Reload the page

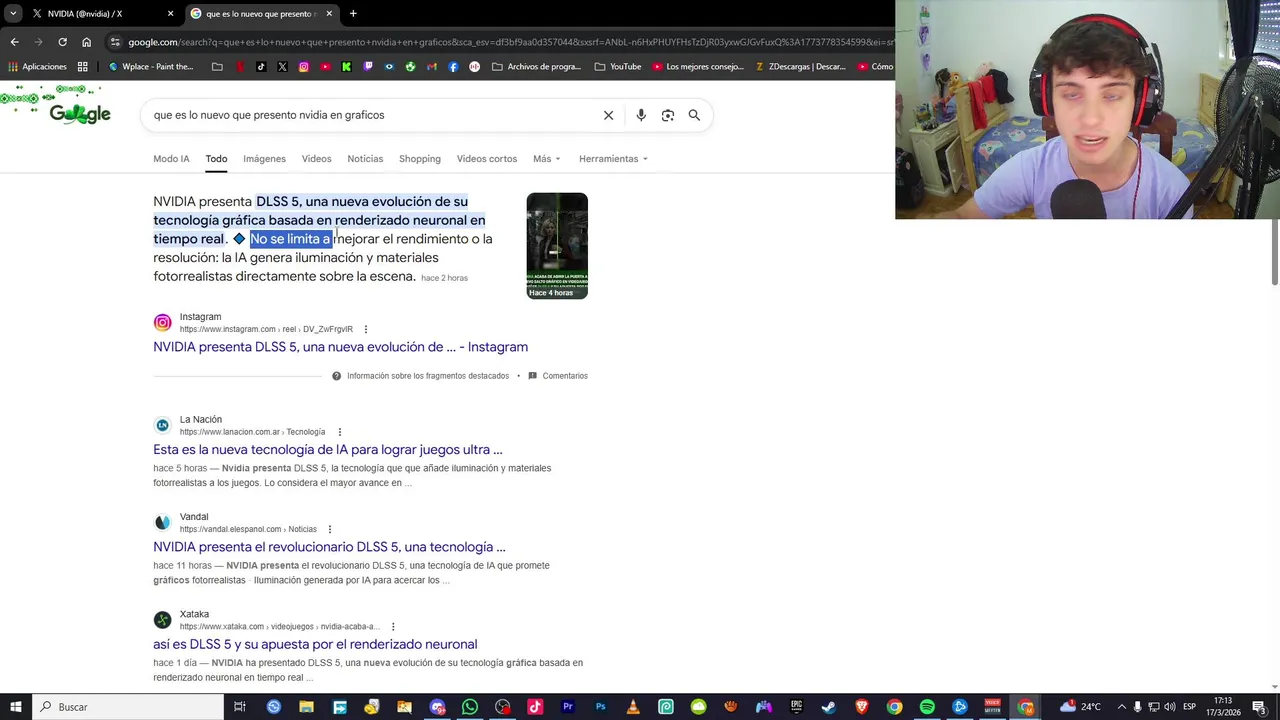pos(62,42)
